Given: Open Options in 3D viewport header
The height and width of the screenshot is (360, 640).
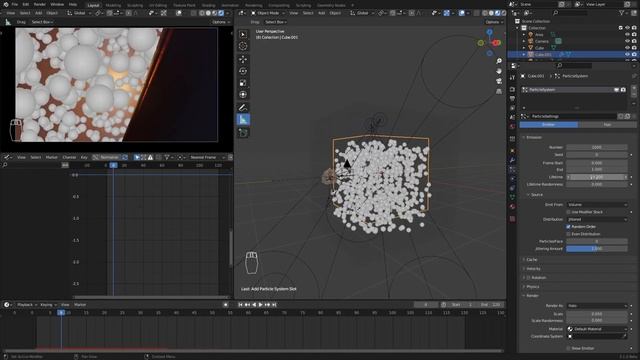Looking at the screenshot, I should [x=494, y=22].
